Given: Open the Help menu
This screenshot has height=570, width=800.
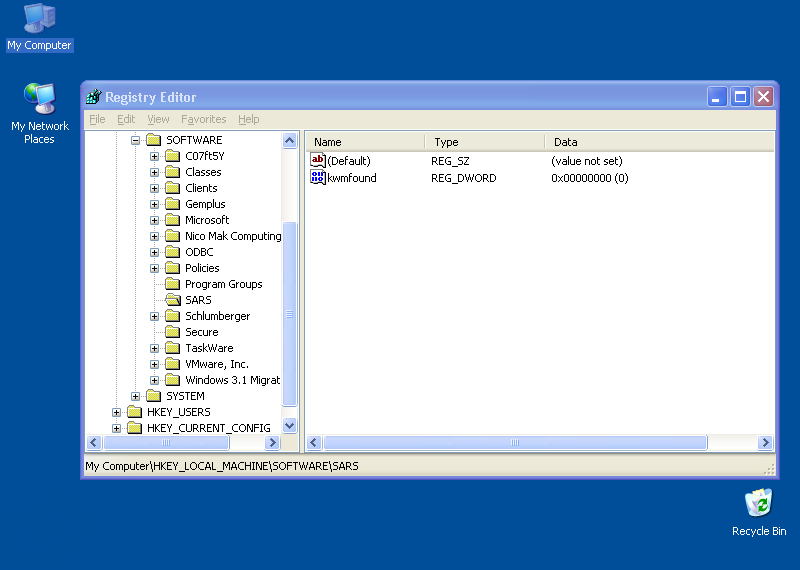Looking at the screenshot, I should coord(248,119).
